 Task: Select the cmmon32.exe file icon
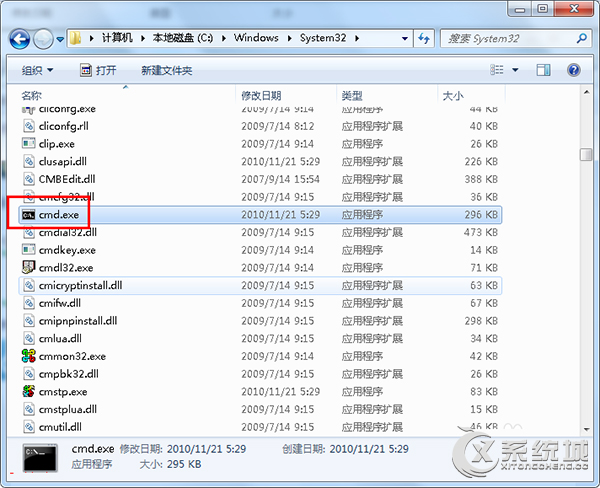coord(29,356)
